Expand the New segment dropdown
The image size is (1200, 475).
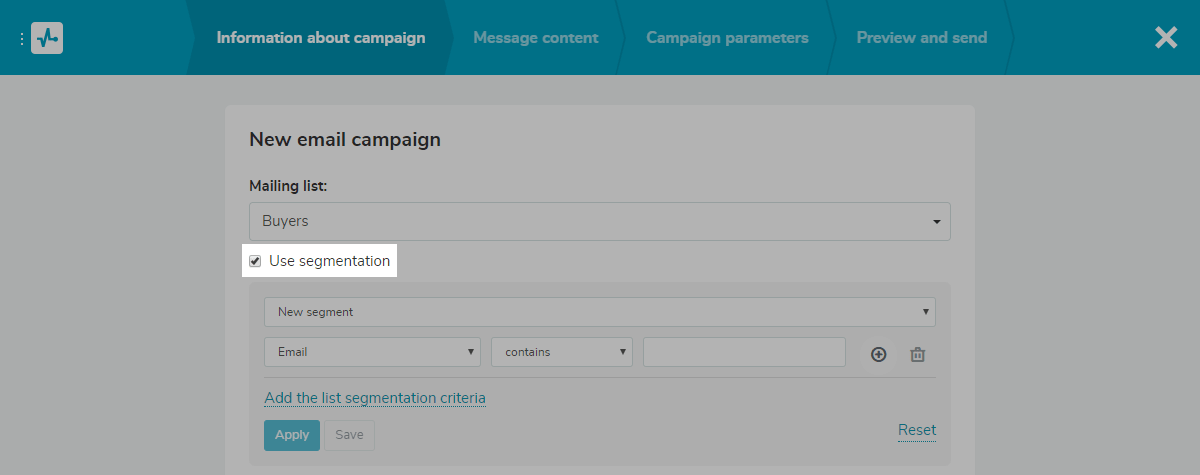(x=599, y=312)
